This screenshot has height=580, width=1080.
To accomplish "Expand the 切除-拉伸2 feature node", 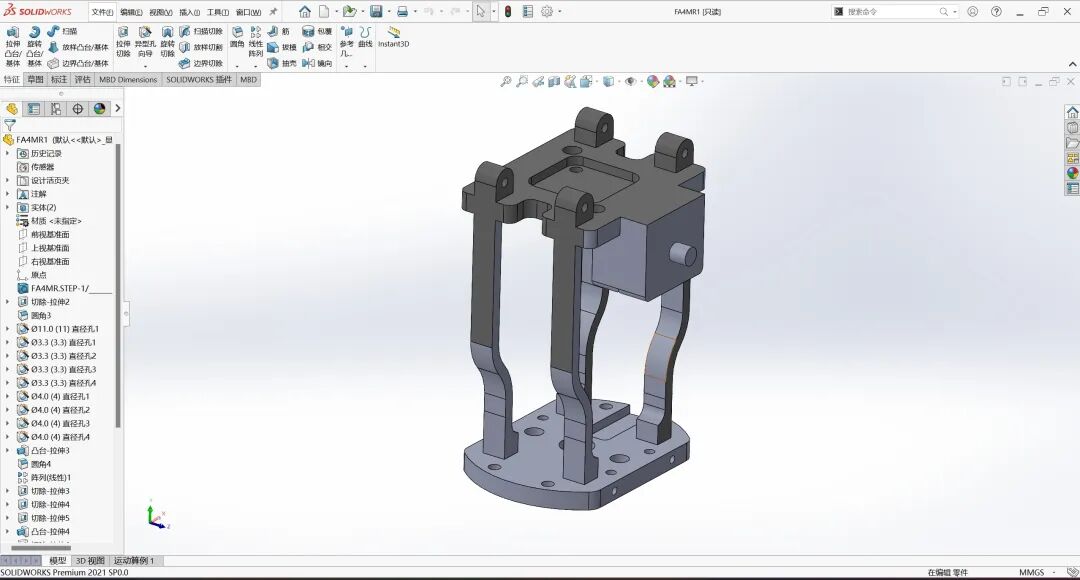I will click(8, 302).
